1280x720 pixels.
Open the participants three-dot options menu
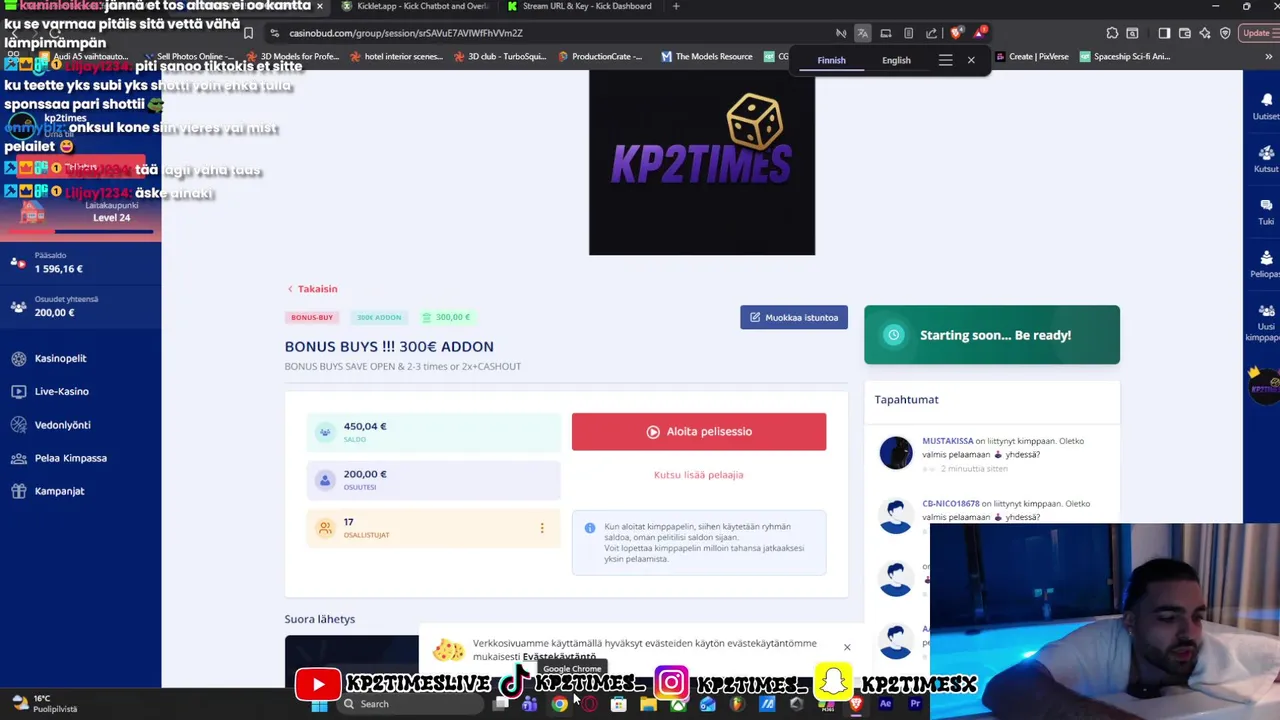coord(542,528)
